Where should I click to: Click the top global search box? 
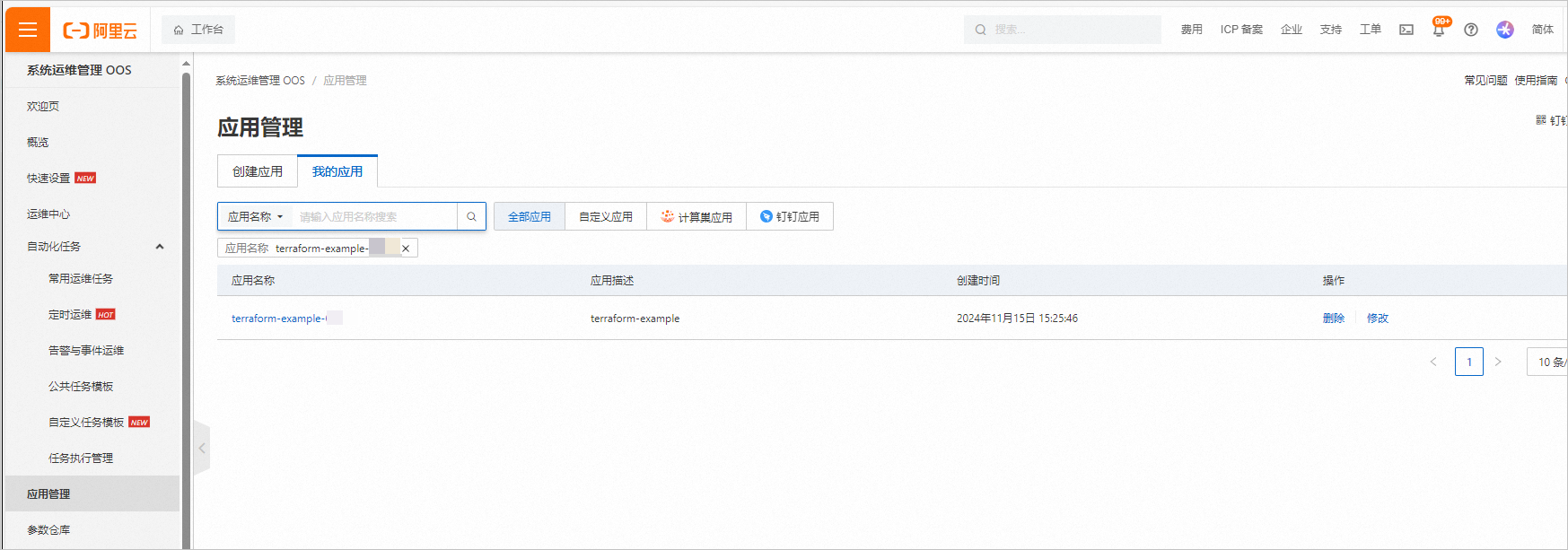1063,30
